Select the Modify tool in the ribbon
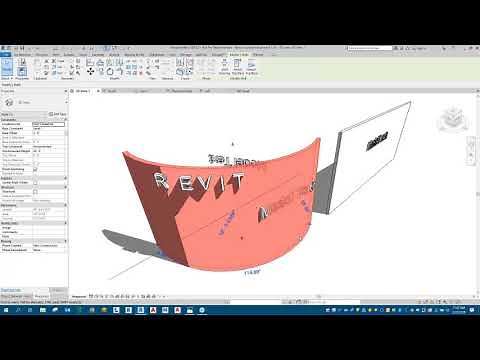This screenshot has width=480, height=360. coord(7,68)
